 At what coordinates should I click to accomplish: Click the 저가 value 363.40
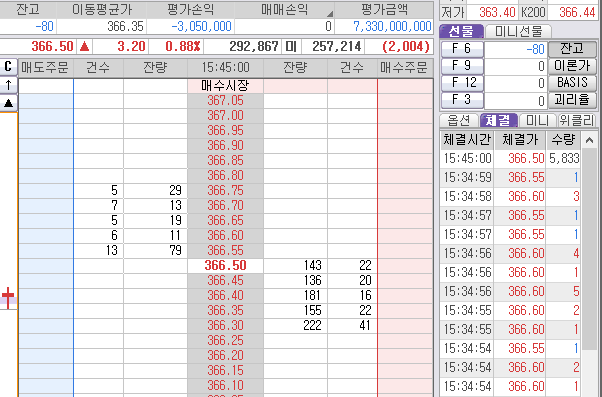tap(497, 13)
